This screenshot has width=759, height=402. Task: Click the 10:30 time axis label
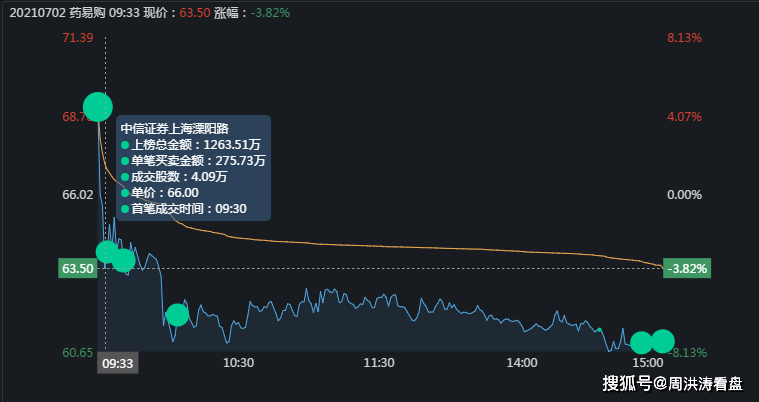(x=238, y=363)
